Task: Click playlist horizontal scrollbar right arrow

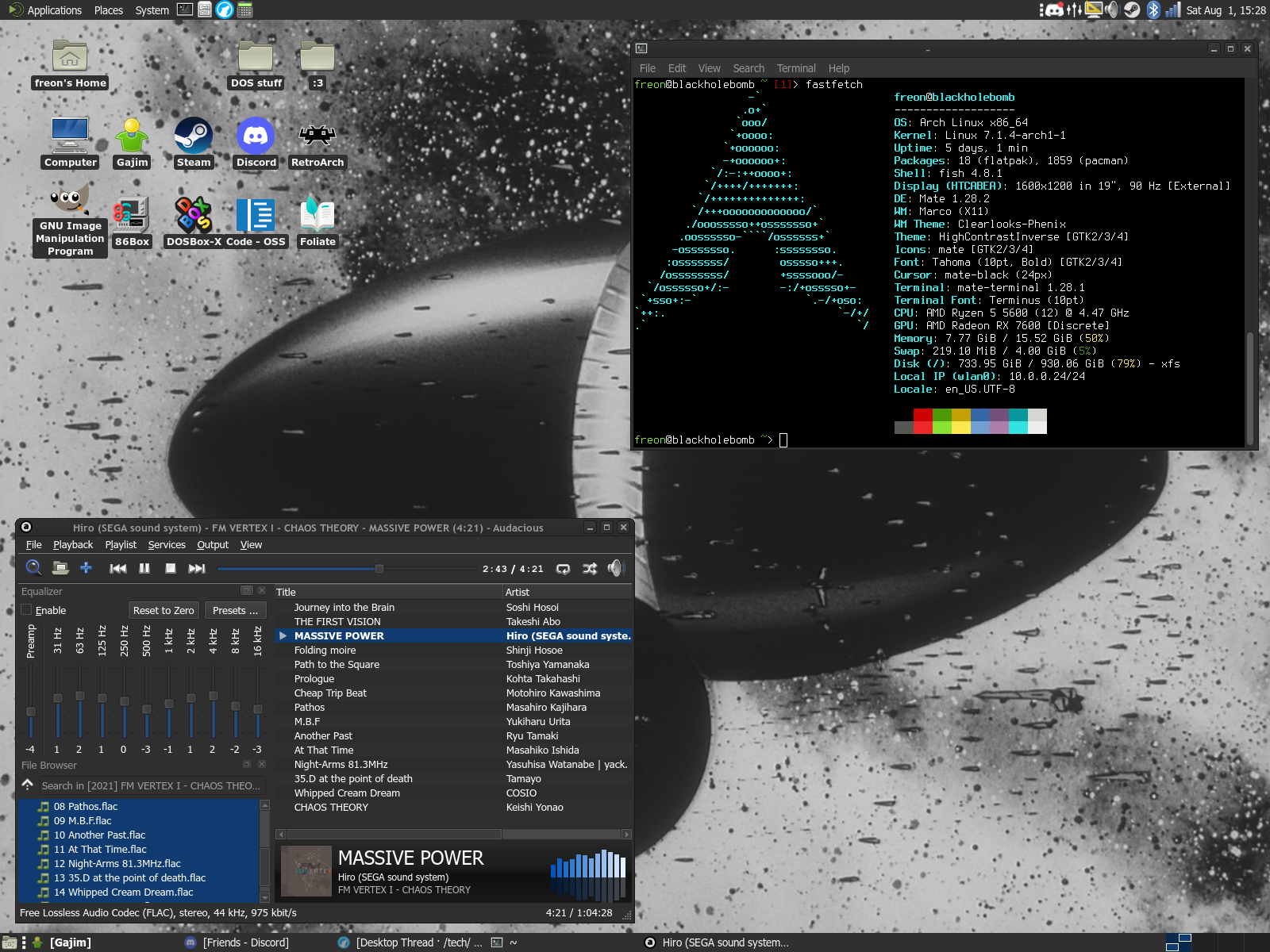Action: [x=627, y=834]
